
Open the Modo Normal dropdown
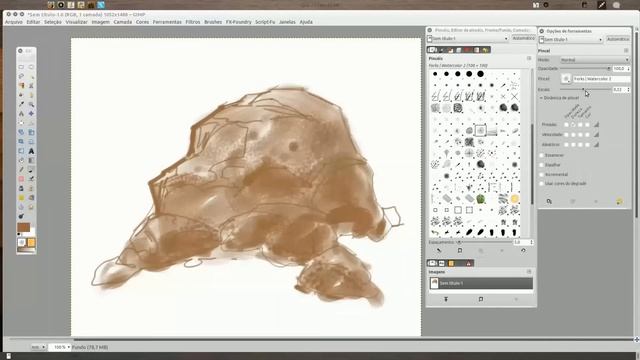pos(595,60)
